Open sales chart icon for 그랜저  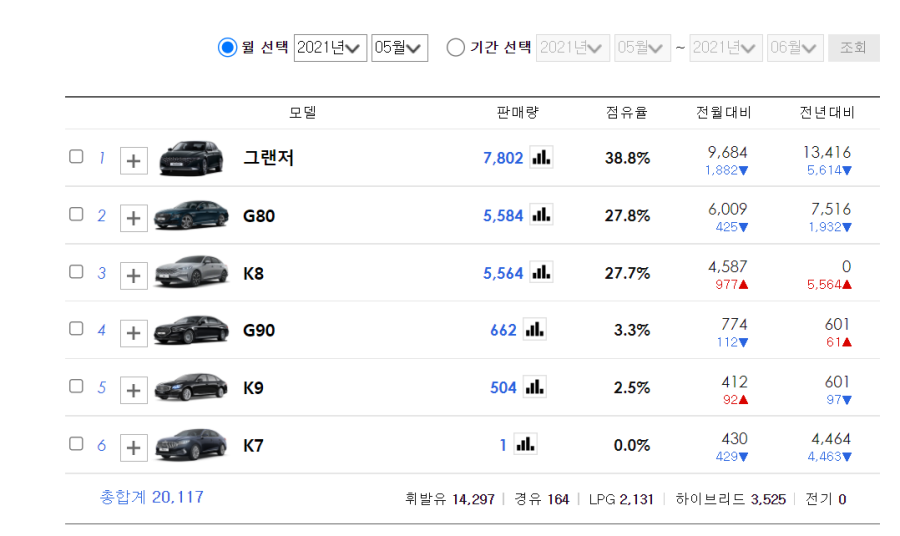pyautogui.click(x=541, y=157)
